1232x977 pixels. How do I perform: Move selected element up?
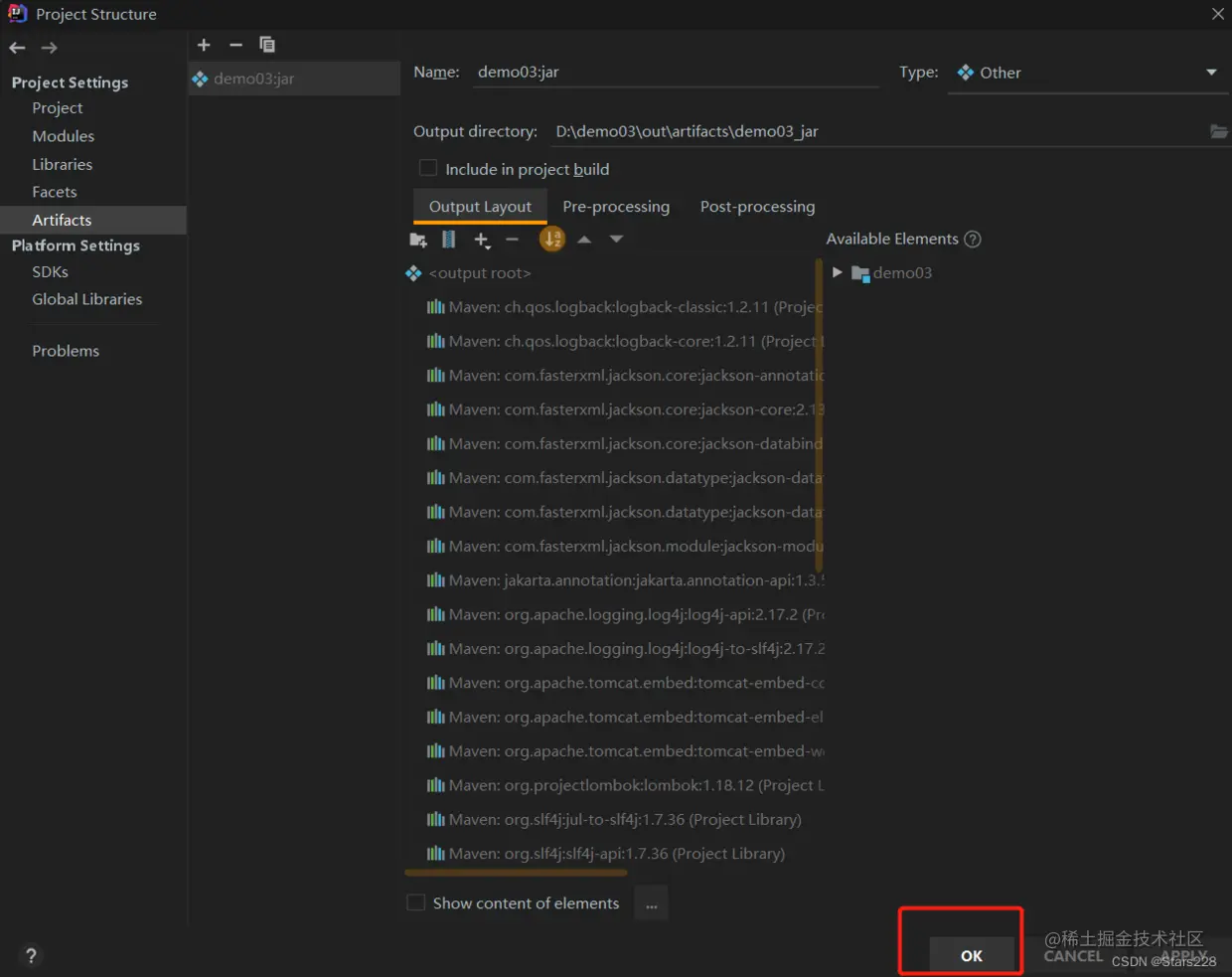(584, 240)
